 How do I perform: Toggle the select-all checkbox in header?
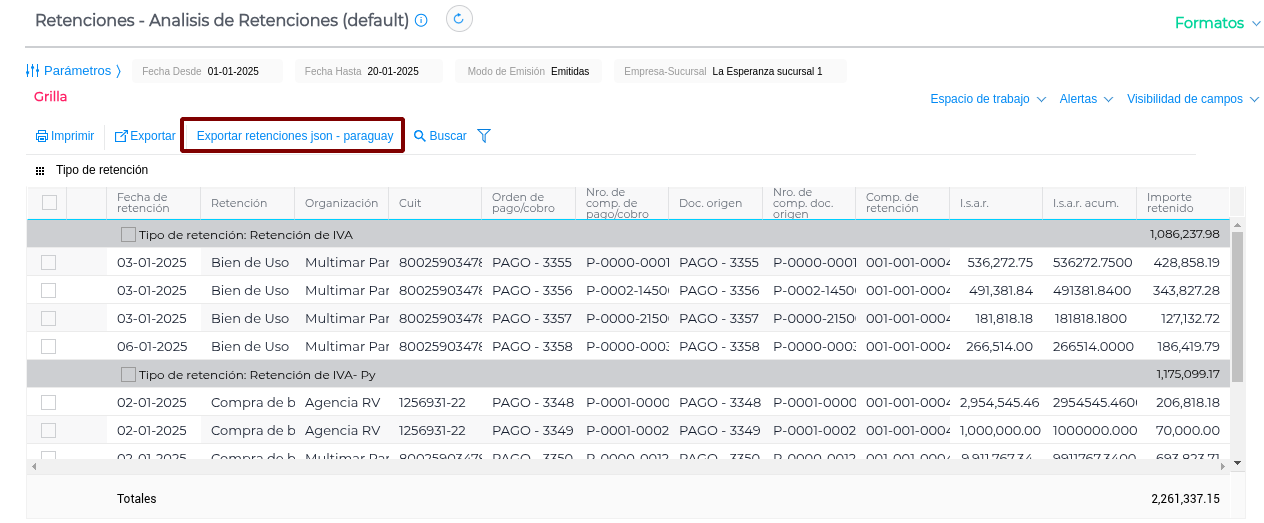[49, 203]
